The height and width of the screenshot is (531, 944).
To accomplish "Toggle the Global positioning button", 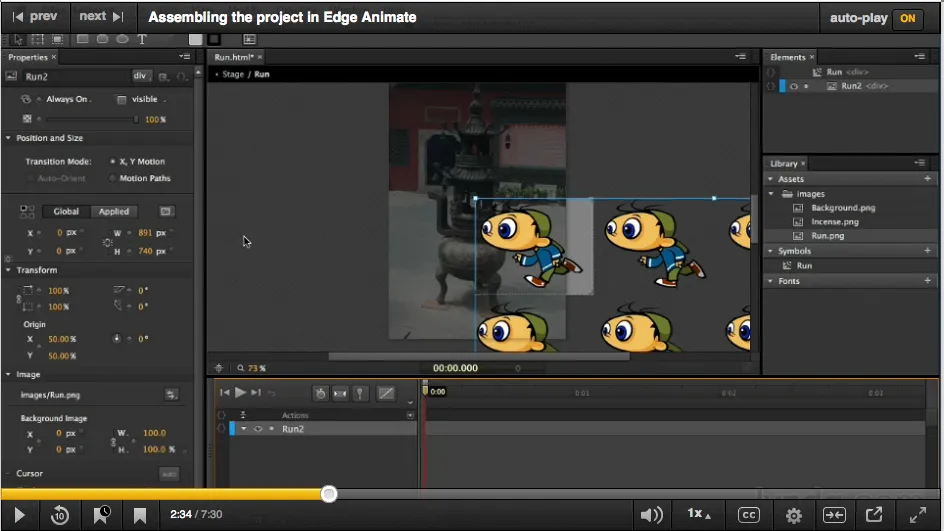I will click(66, 211).
